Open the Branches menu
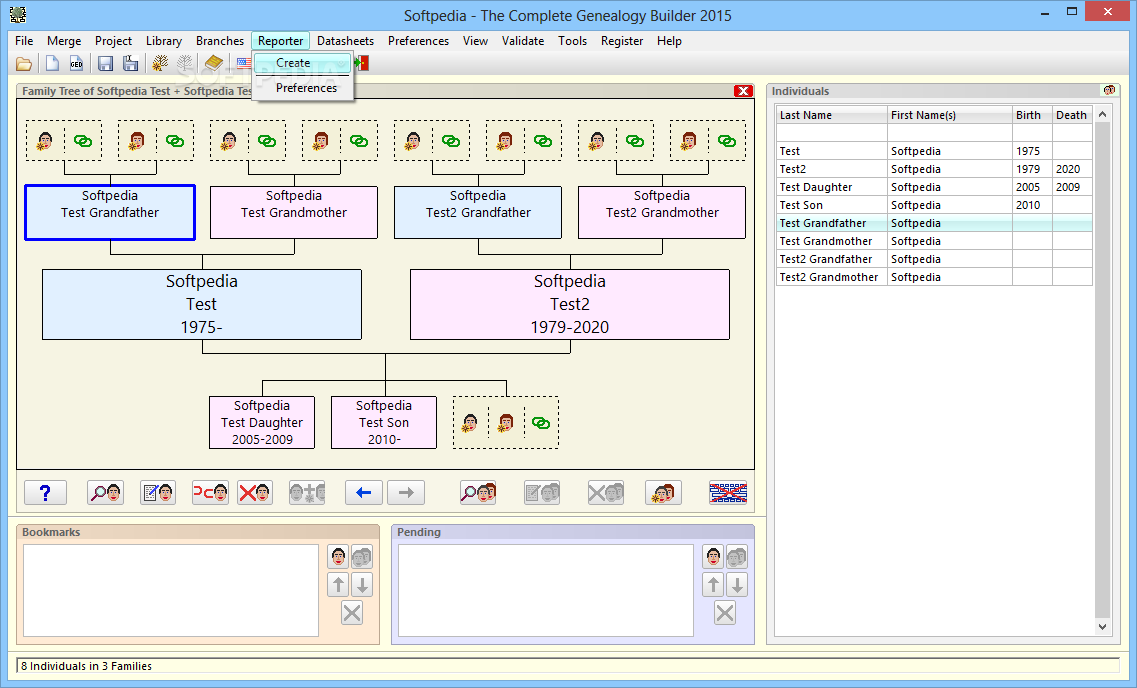1137x688 pixels. 220,41
